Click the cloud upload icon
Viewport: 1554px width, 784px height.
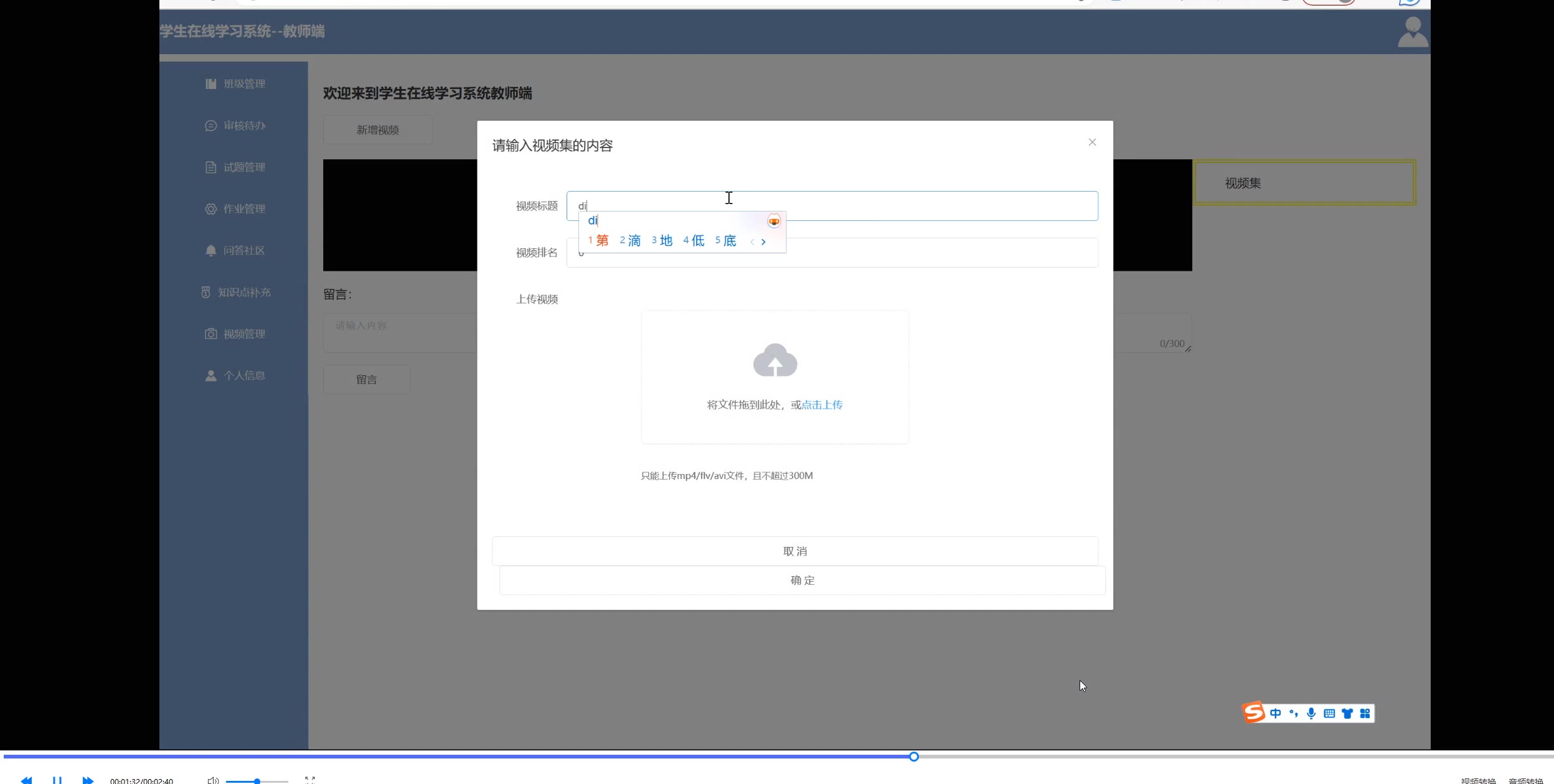click(x=775, y=360)
